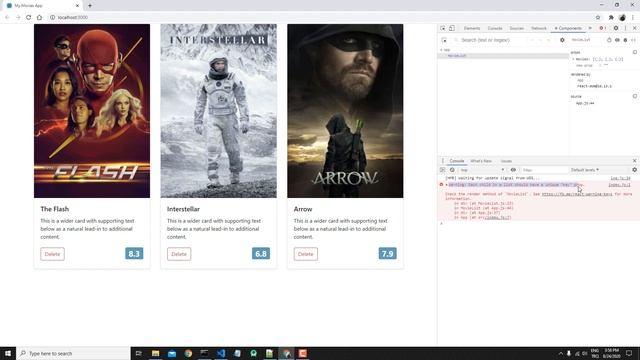Reload the page with the browser refresh icon

click(28, 17)
